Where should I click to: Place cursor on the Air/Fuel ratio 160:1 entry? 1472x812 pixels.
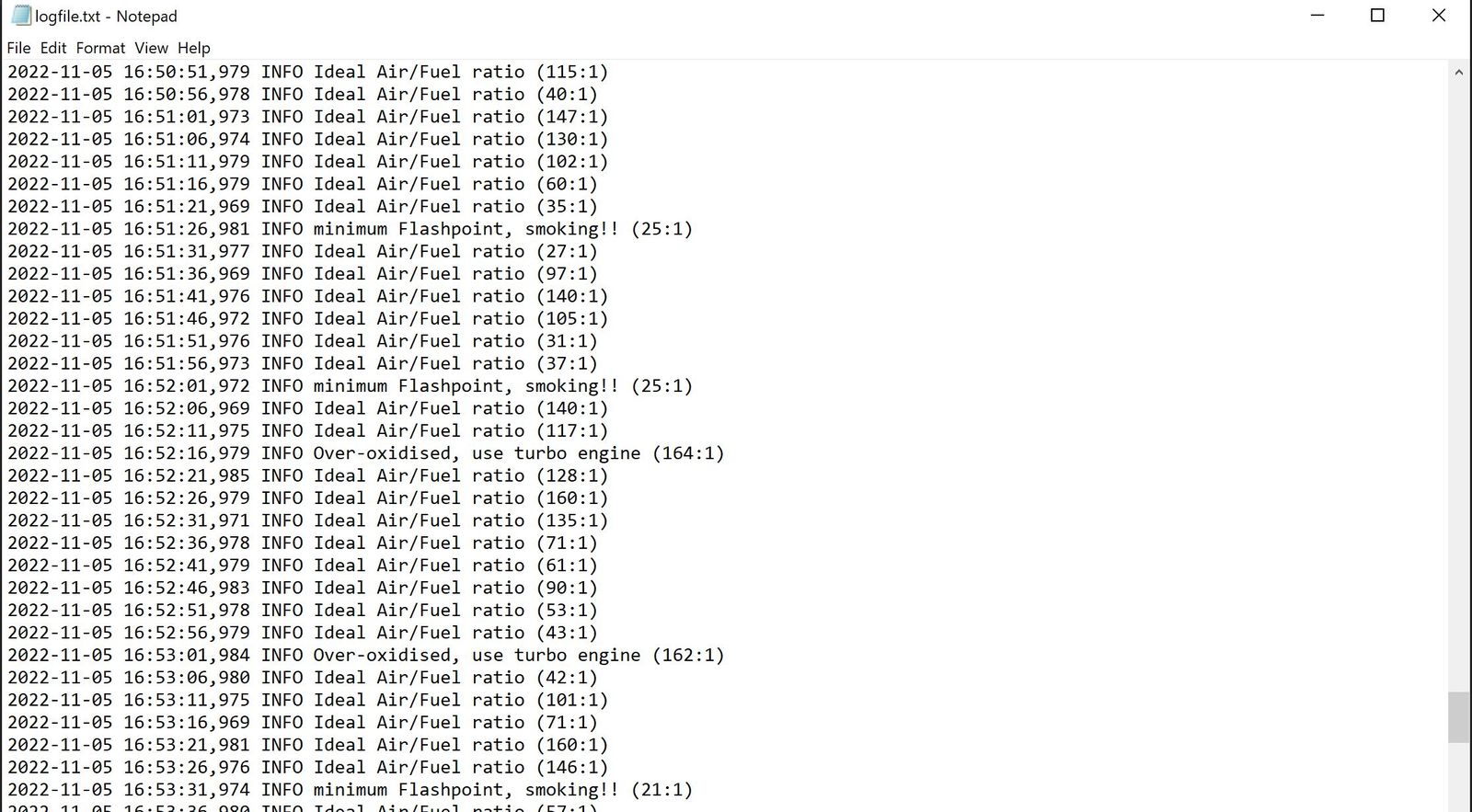click(x=304, y=497)
